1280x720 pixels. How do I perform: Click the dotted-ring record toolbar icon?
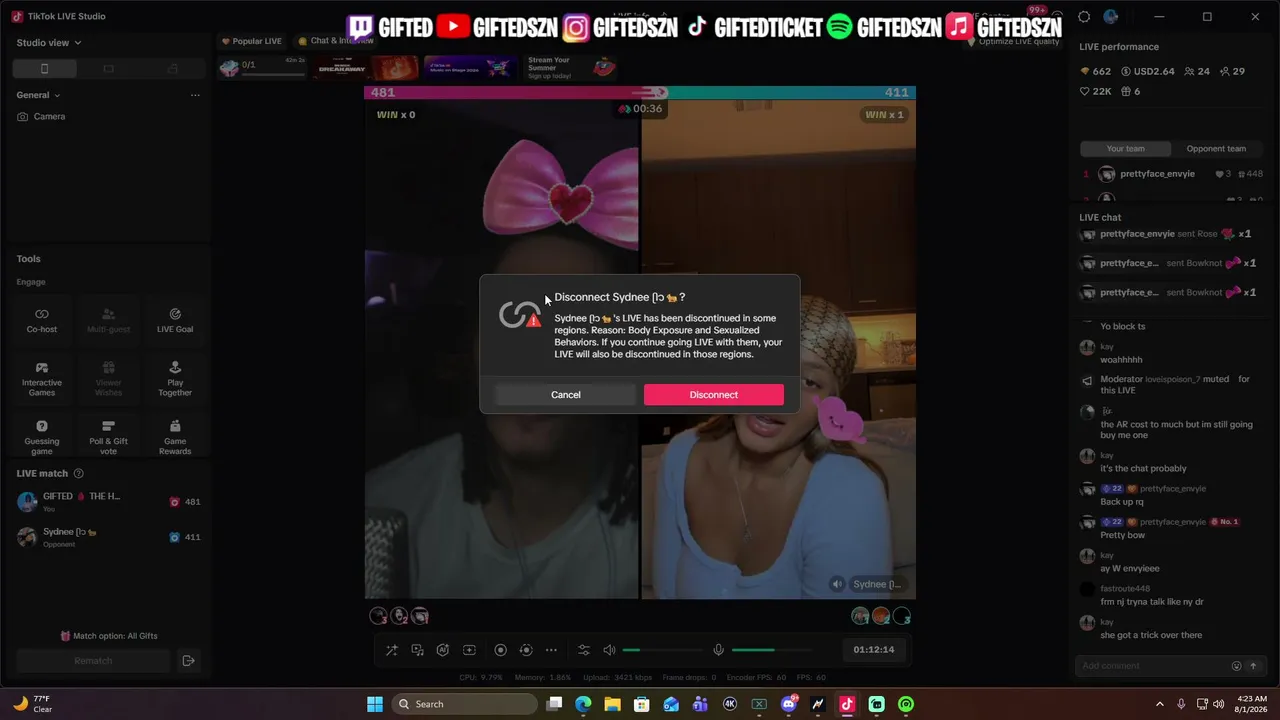click(x=526, y=650)
